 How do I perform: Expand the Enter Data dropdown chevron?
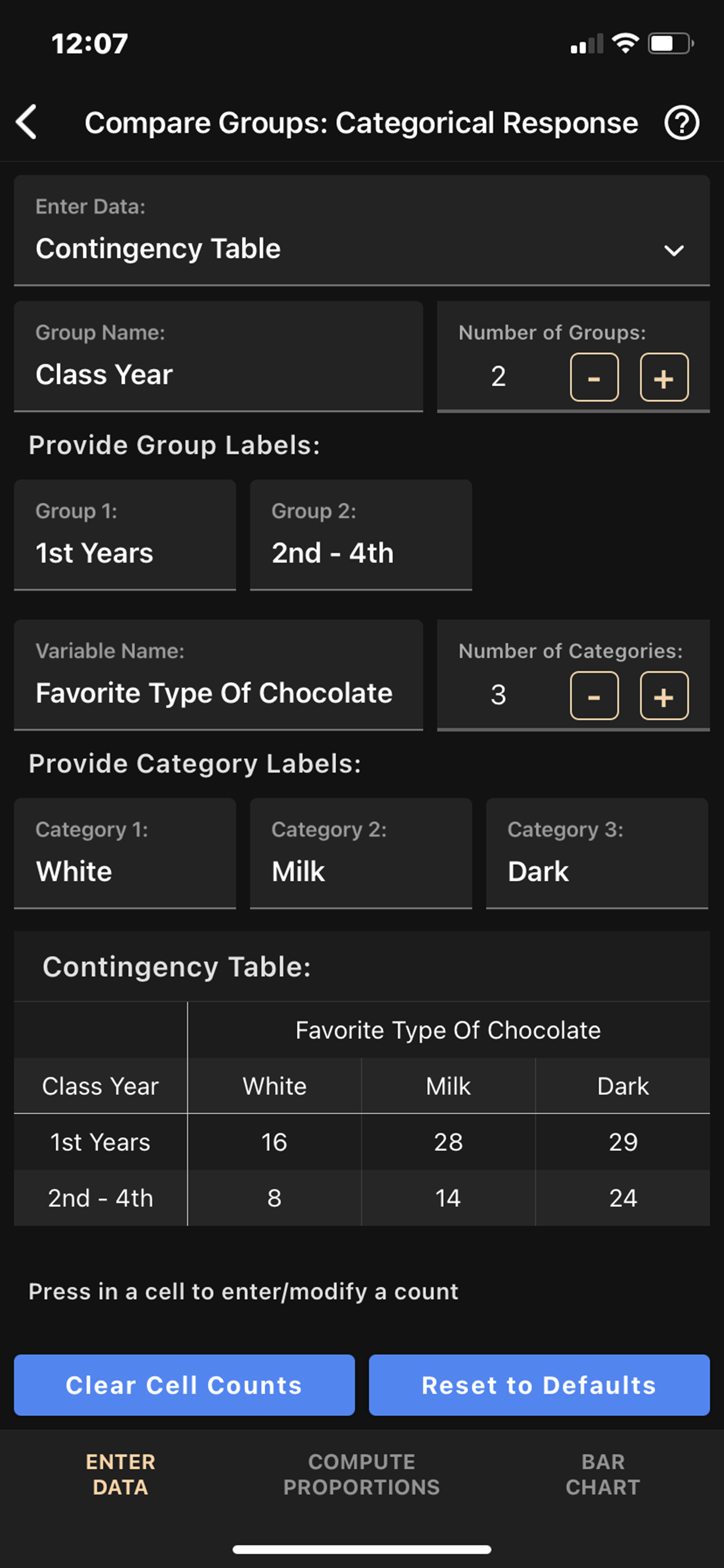coord(673,250)
